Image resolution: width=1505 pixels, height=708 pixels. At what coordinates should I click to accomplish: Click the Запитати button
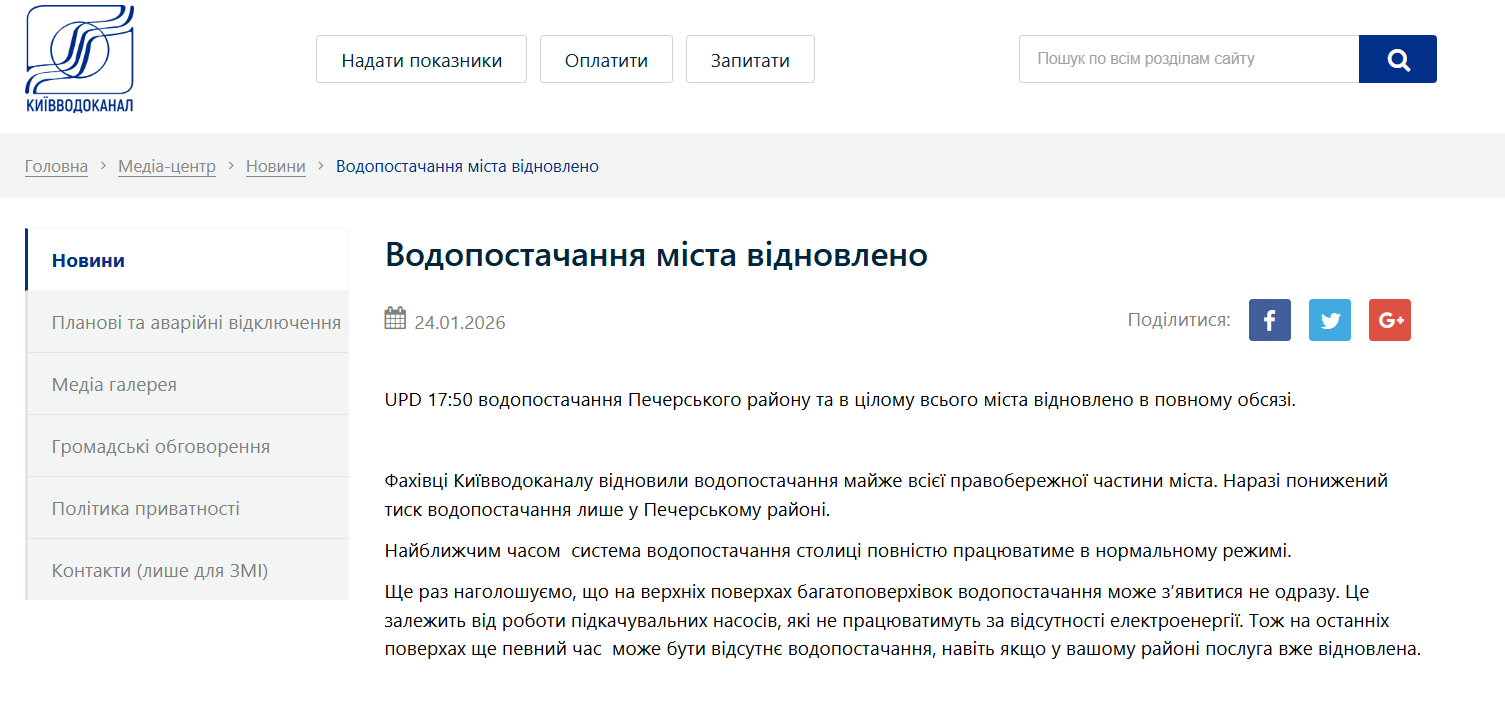[x=750, y=59]
